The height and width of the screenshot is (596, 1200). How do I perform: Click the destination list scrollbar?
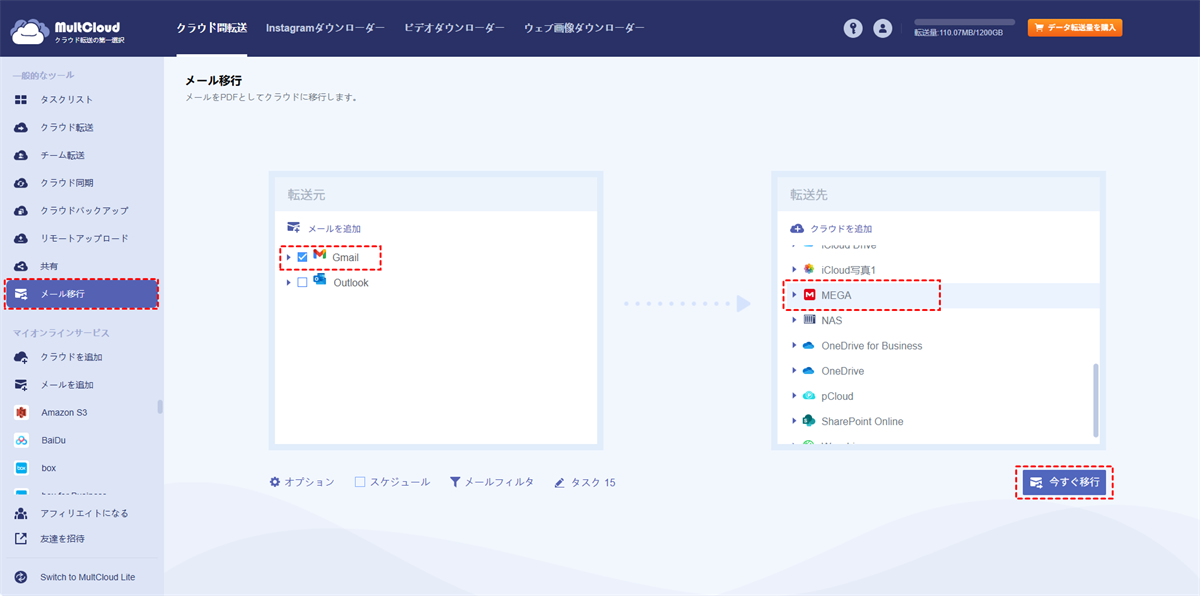(x=1096, y=399)
